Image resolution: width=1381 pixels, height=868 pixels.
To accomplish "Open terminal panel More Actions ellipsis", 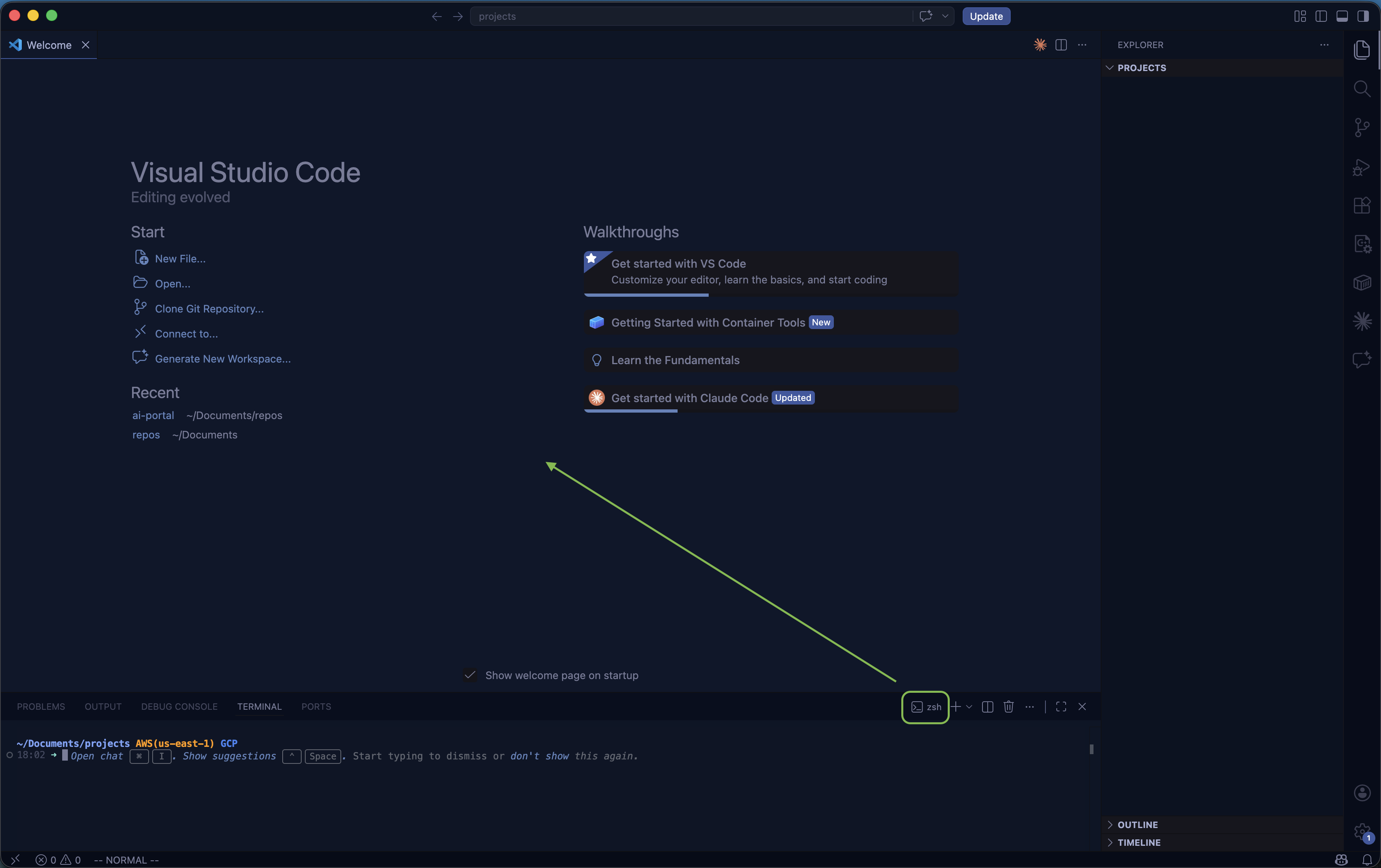I will pos(1030,707).
